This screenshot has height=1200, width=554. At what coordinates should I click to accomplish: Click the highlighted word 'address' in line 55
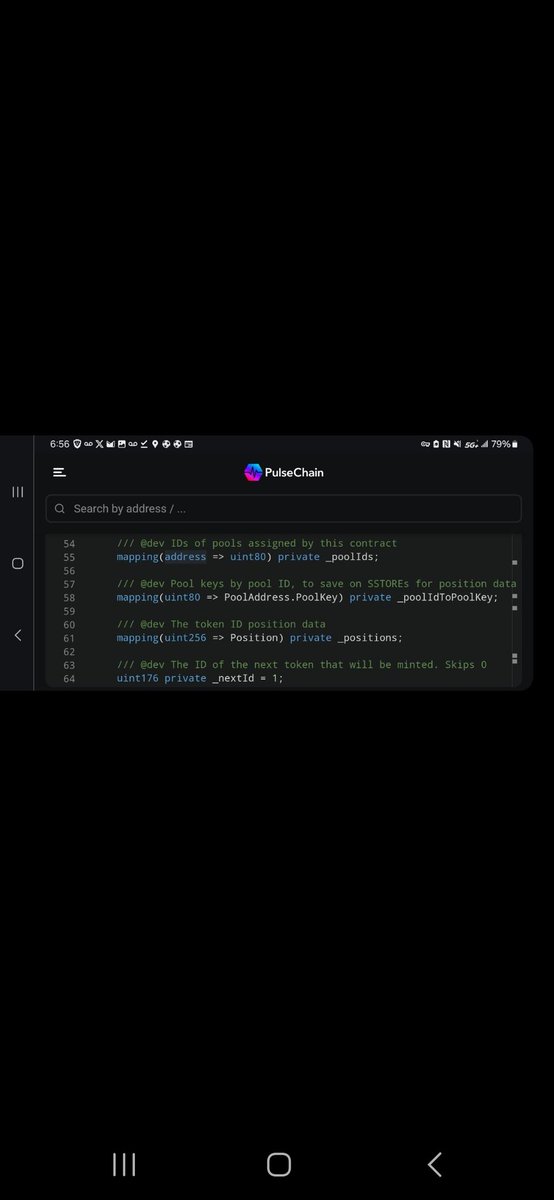coord(185,557)
